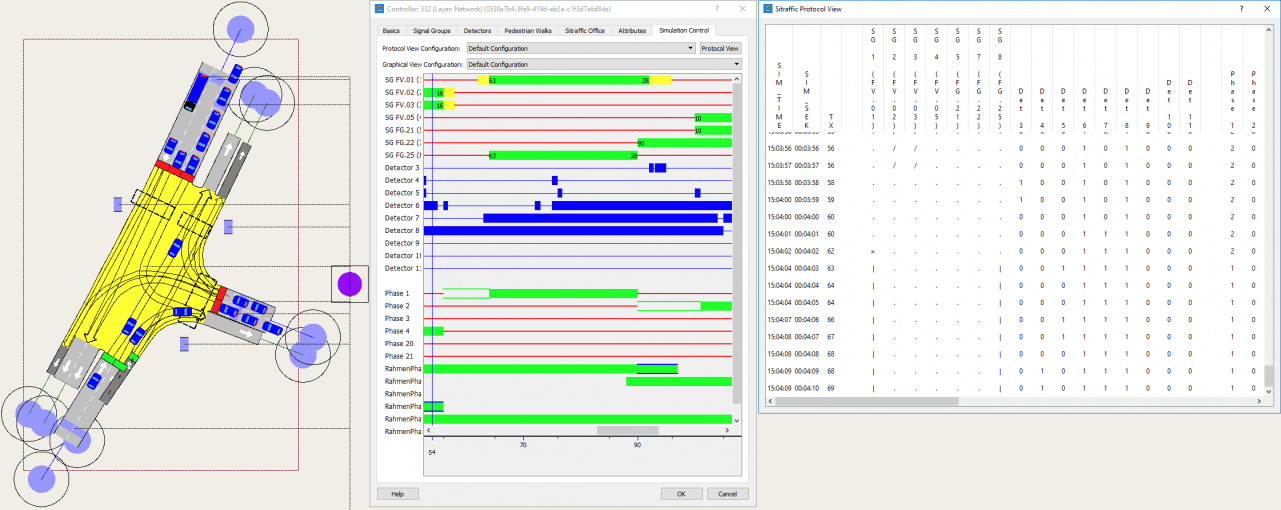Click Protocol View horizontal scrollbar thumb
The width and height of the screenshot is (1281, 510).
pos(868,402)
